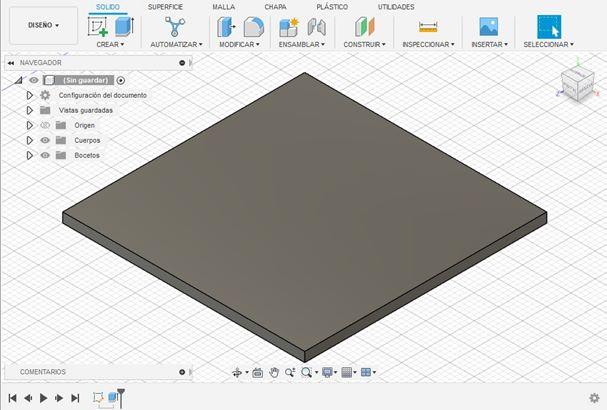Toggle visibility of the Origen folder
Screen dimensions: 607x410
45,125
